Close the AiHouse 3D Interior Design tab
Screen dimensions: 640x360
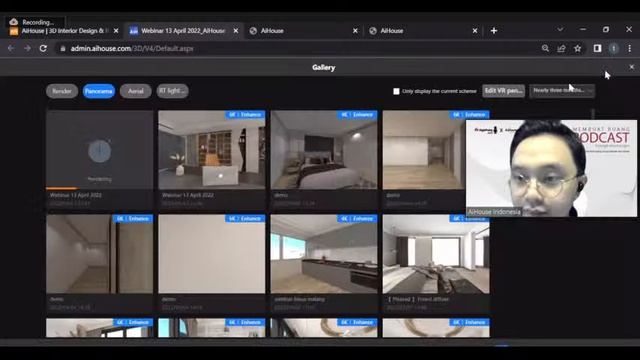[x=116, y=31]
